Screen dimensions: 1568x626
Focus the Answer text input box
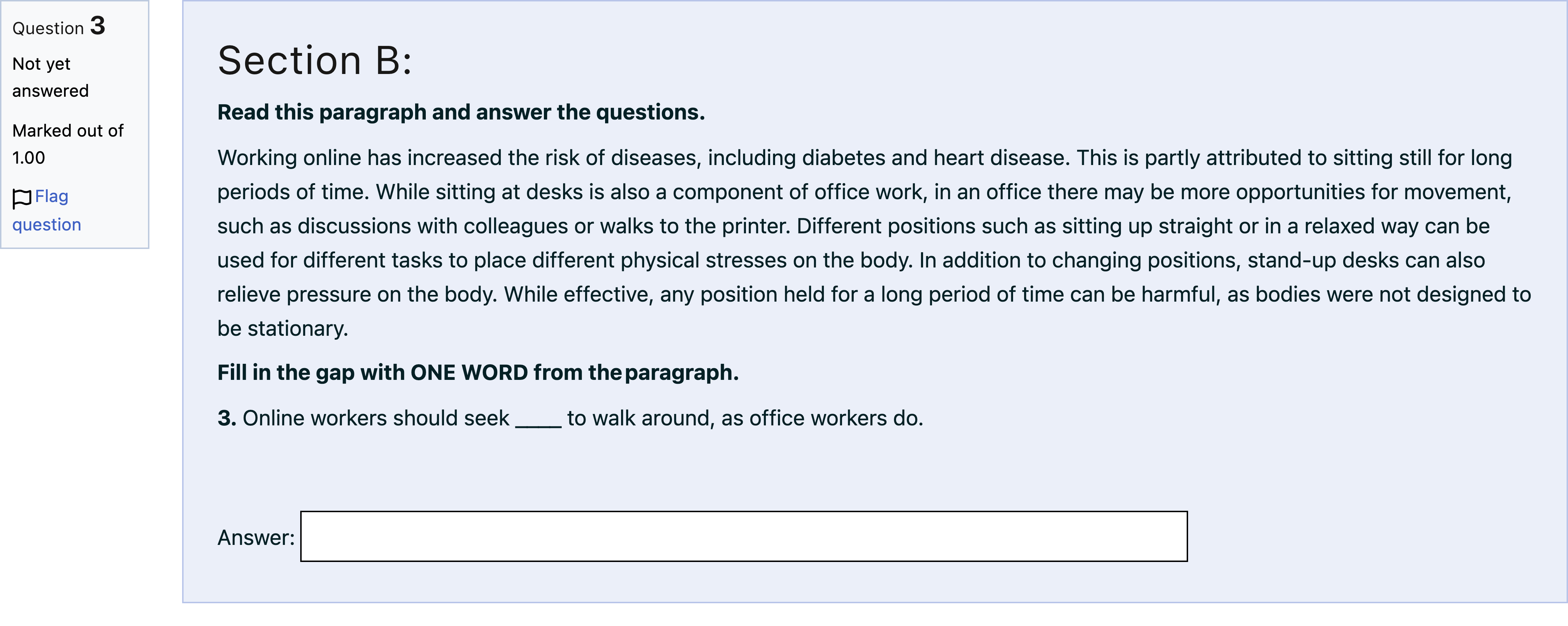(744, 536)
